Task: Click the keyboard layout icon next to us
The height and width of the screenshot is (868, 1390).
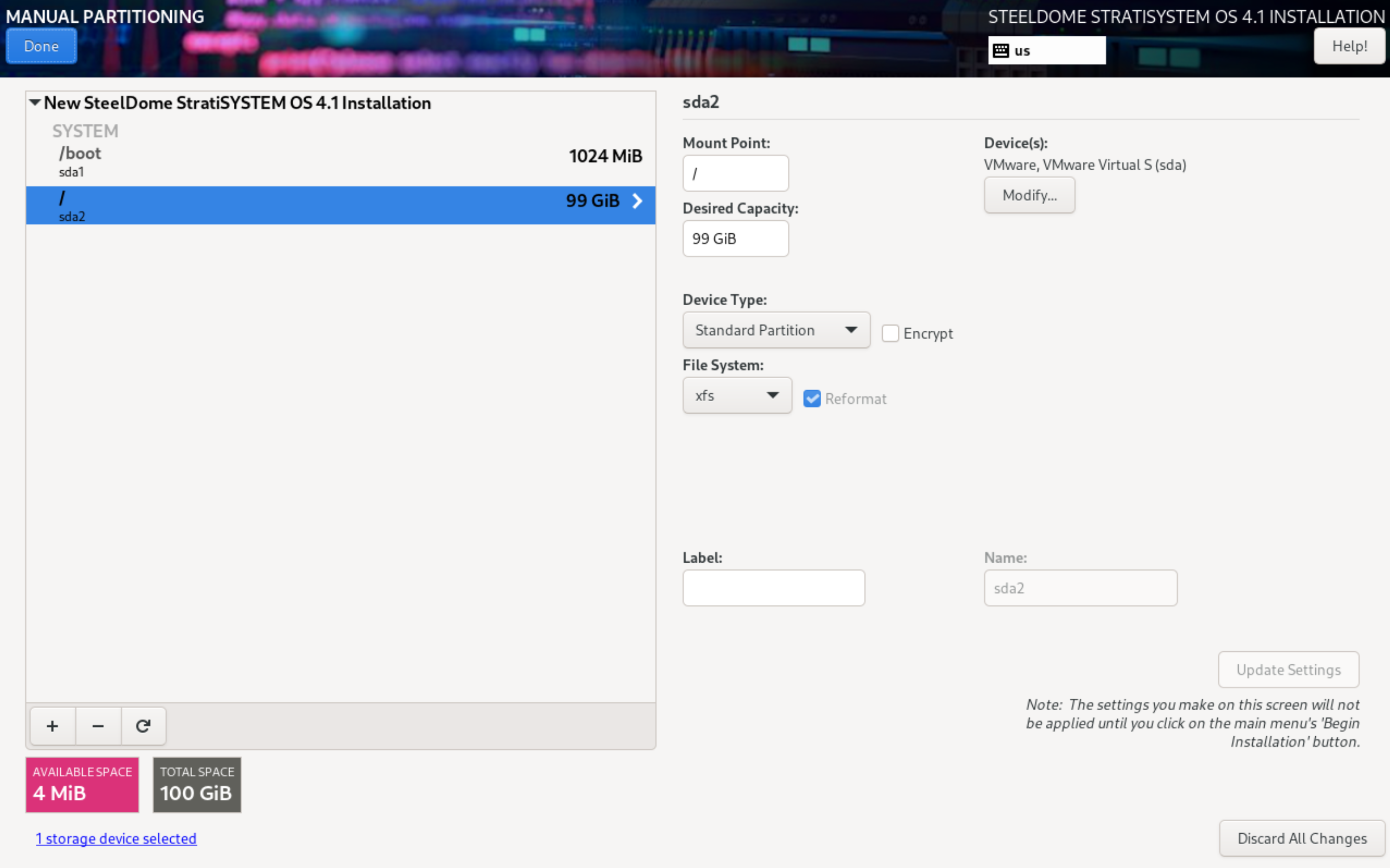Action: pos(1001,51)
